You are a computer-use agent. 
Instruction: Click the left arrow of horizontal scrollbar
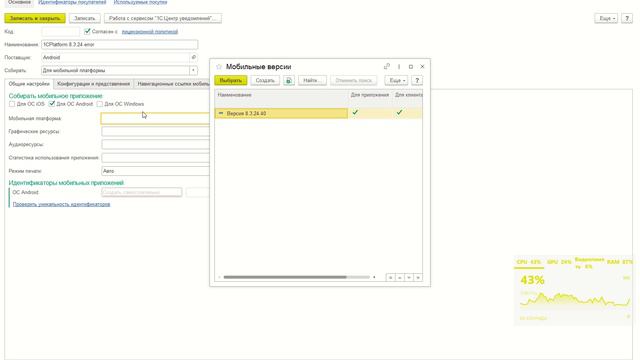point(220,277)
